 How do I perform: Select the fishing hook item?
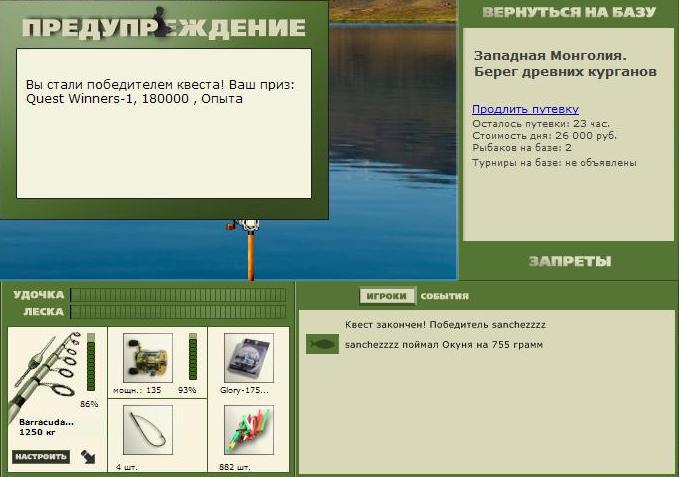pyautogui.click(x=148, y=430)
